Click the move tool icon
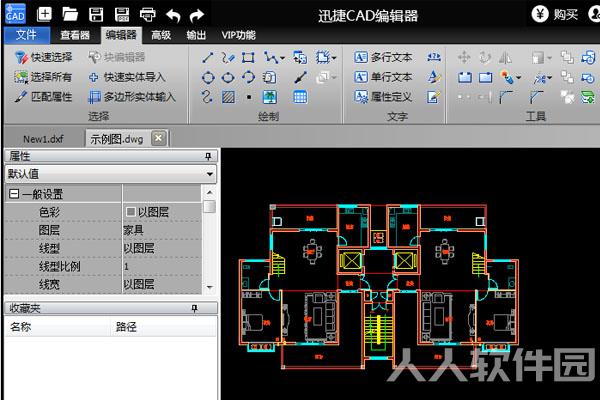600x400 pixels. [x=464, y=57]
